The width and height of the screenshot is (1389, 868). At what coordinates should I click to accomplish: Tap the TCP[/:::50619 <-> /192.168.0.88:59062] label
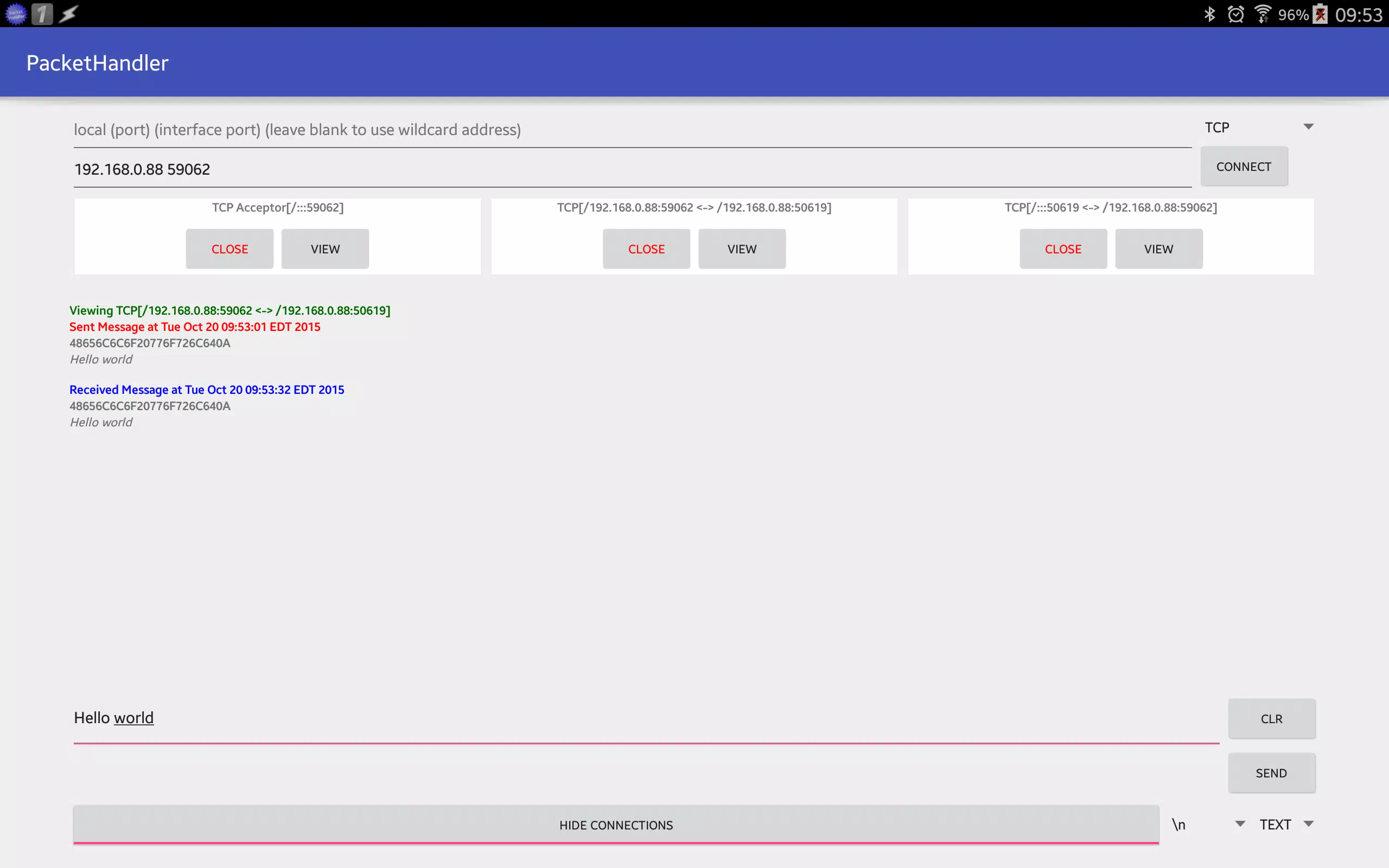coord(1111,208)
